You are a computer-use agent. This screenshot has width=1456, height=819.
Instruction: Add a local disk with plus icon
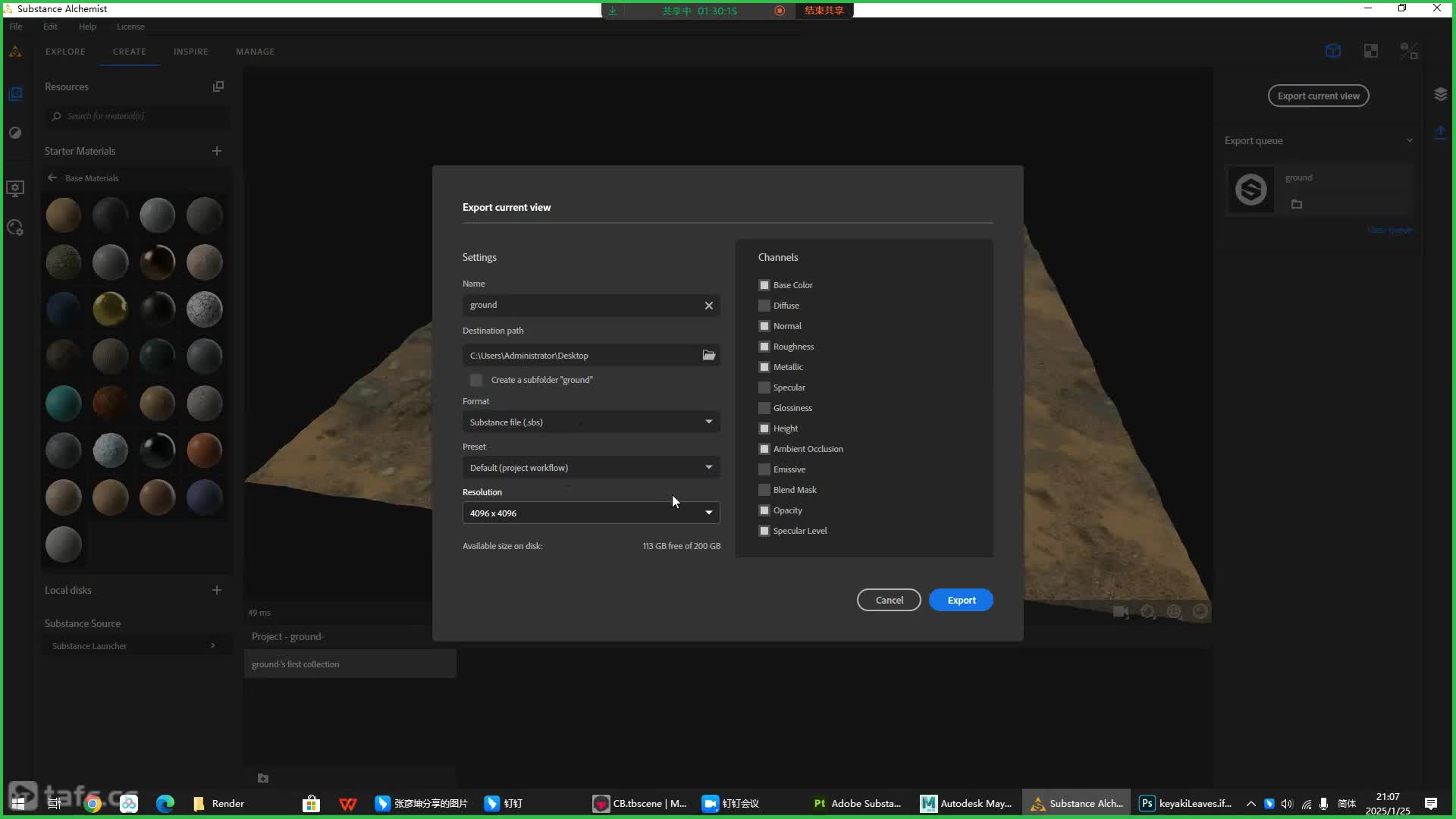(x=217, y=590)
